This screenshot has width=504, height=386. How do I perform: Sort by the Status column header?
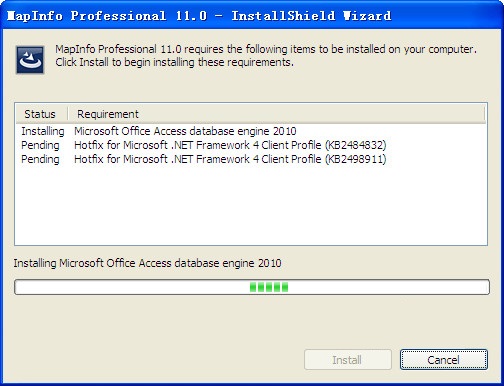[x=42, y=114]
